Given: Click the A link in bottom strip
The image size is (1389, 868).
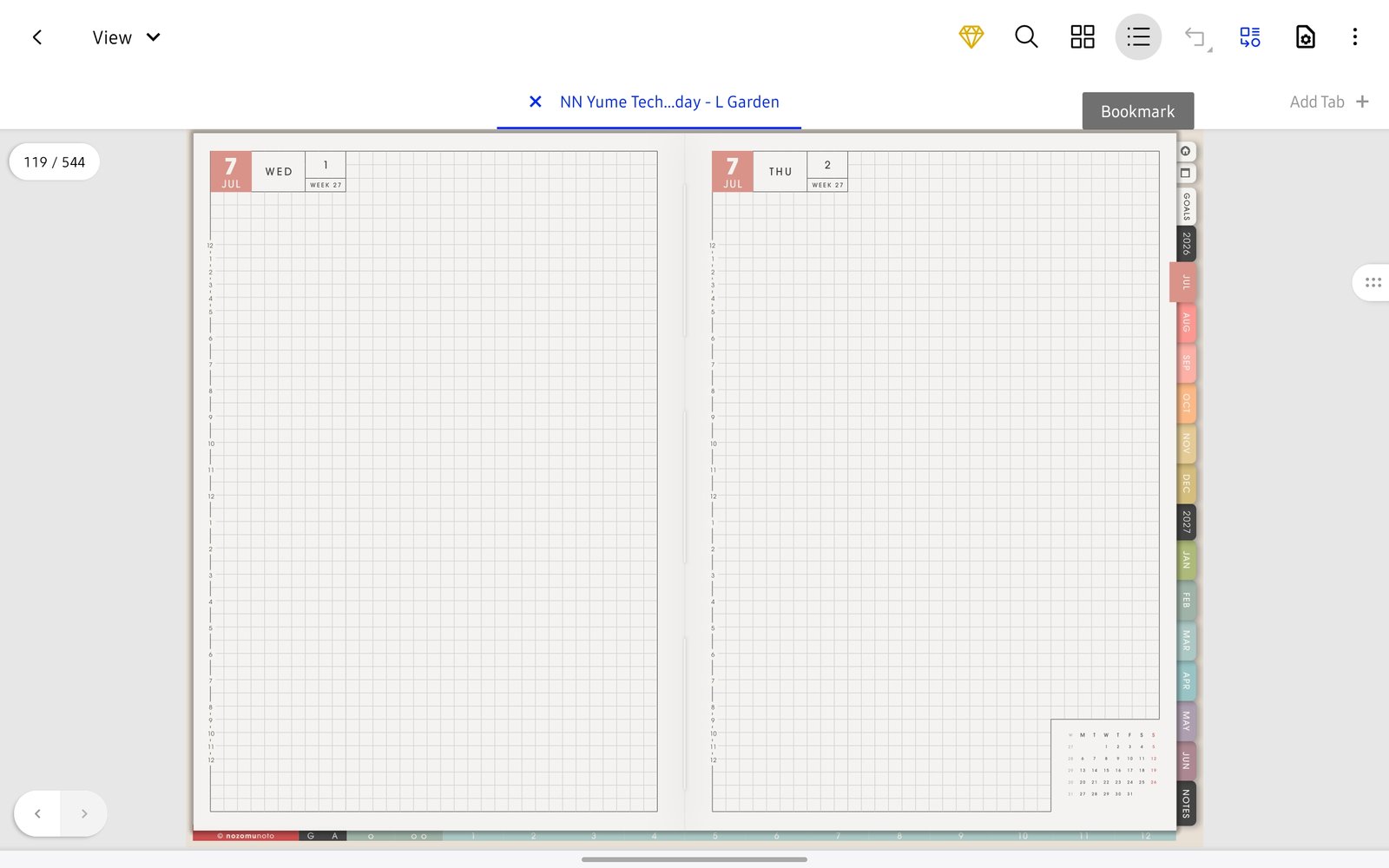Looking at the screenshot, I should click(334, 836).
